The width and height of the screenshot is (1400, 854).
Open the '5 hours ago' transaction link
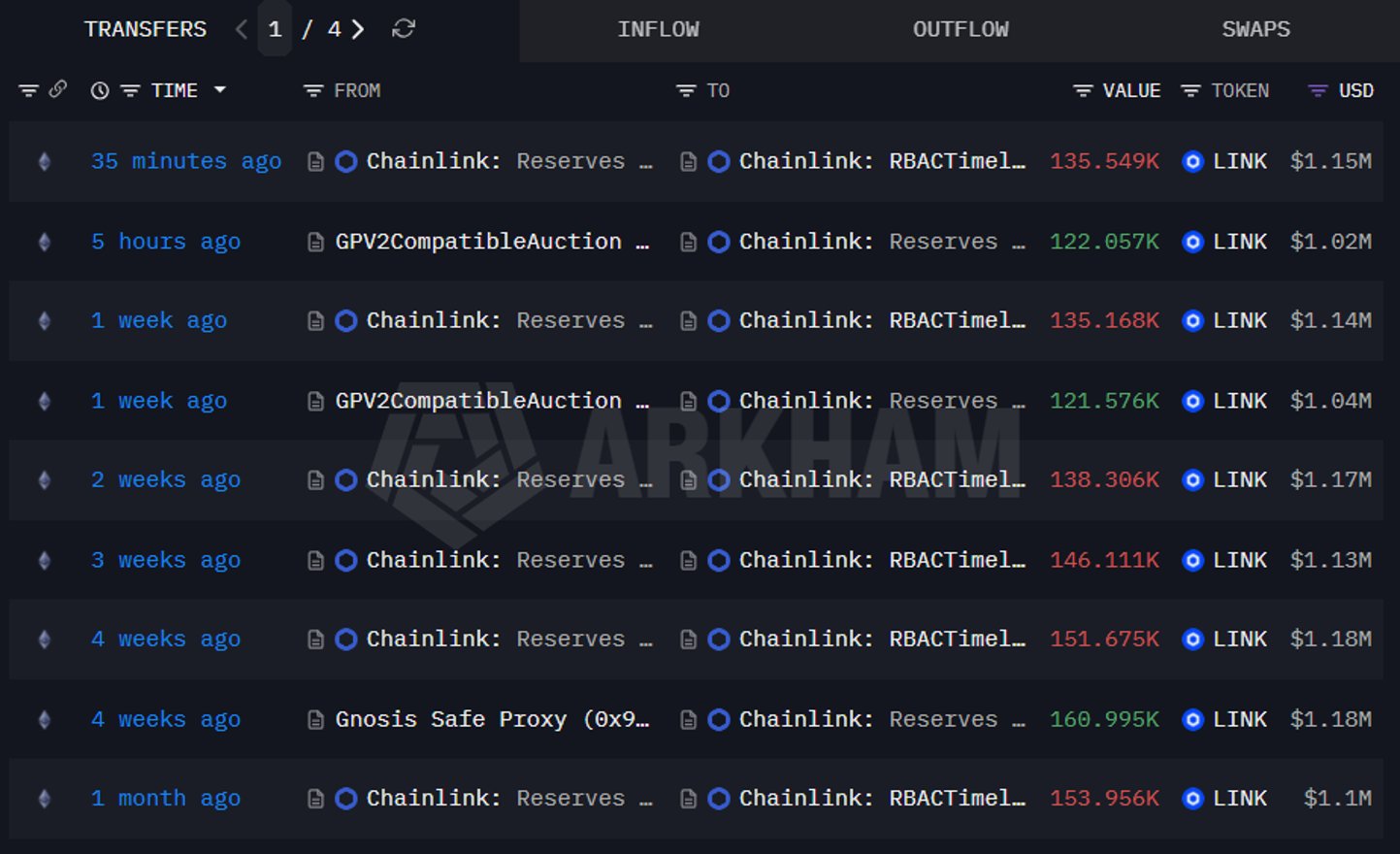point(166,242)
